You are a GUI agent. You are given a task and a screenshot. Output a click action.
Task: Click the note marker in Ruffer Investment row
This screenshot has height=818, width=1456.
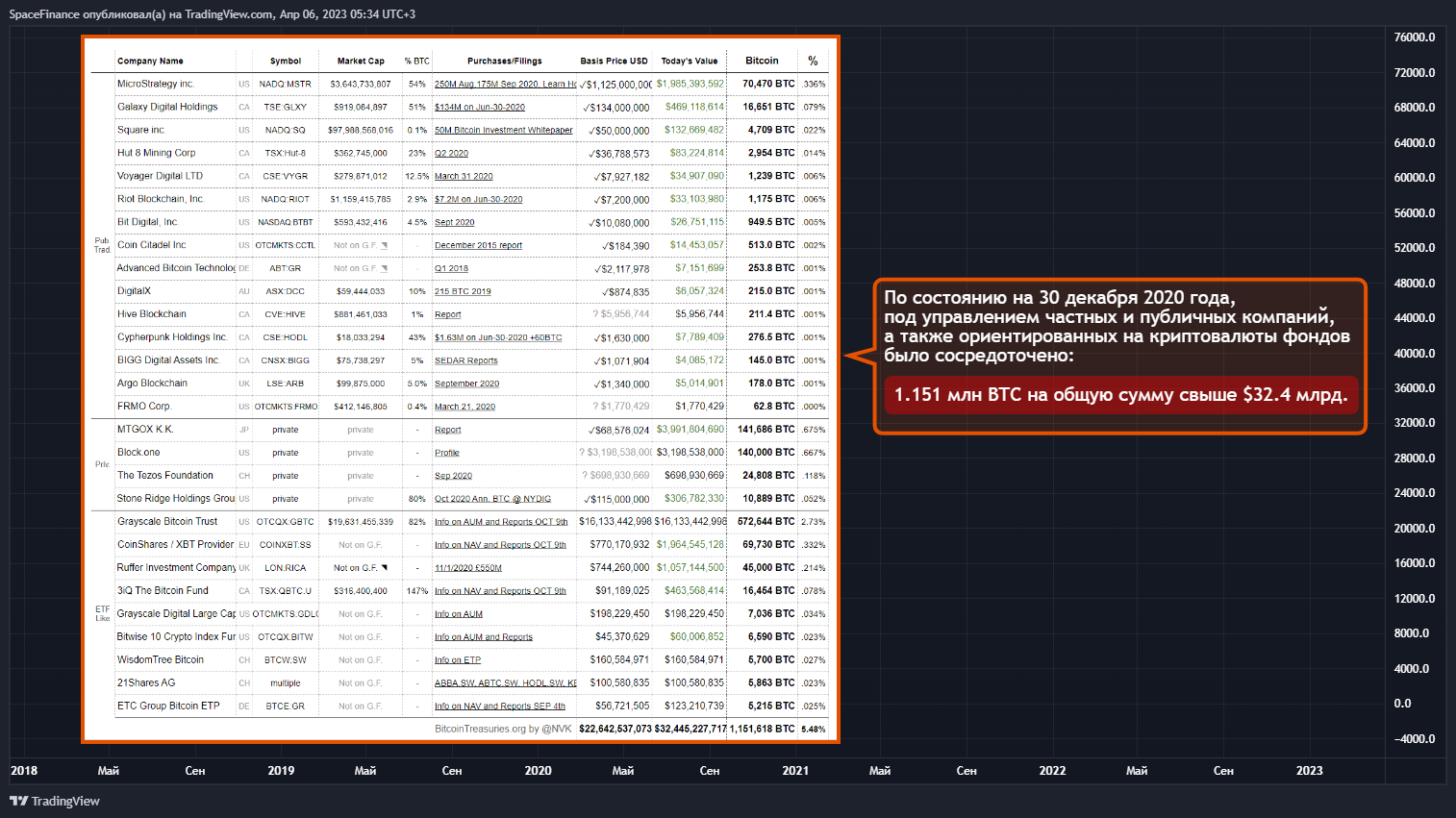(385, 568)
